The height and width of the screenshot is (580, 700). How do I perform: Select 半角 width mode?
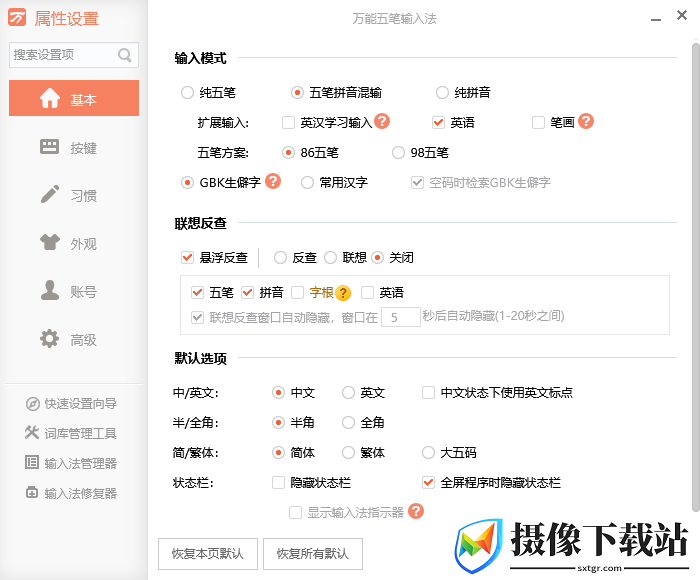point(278,422)
